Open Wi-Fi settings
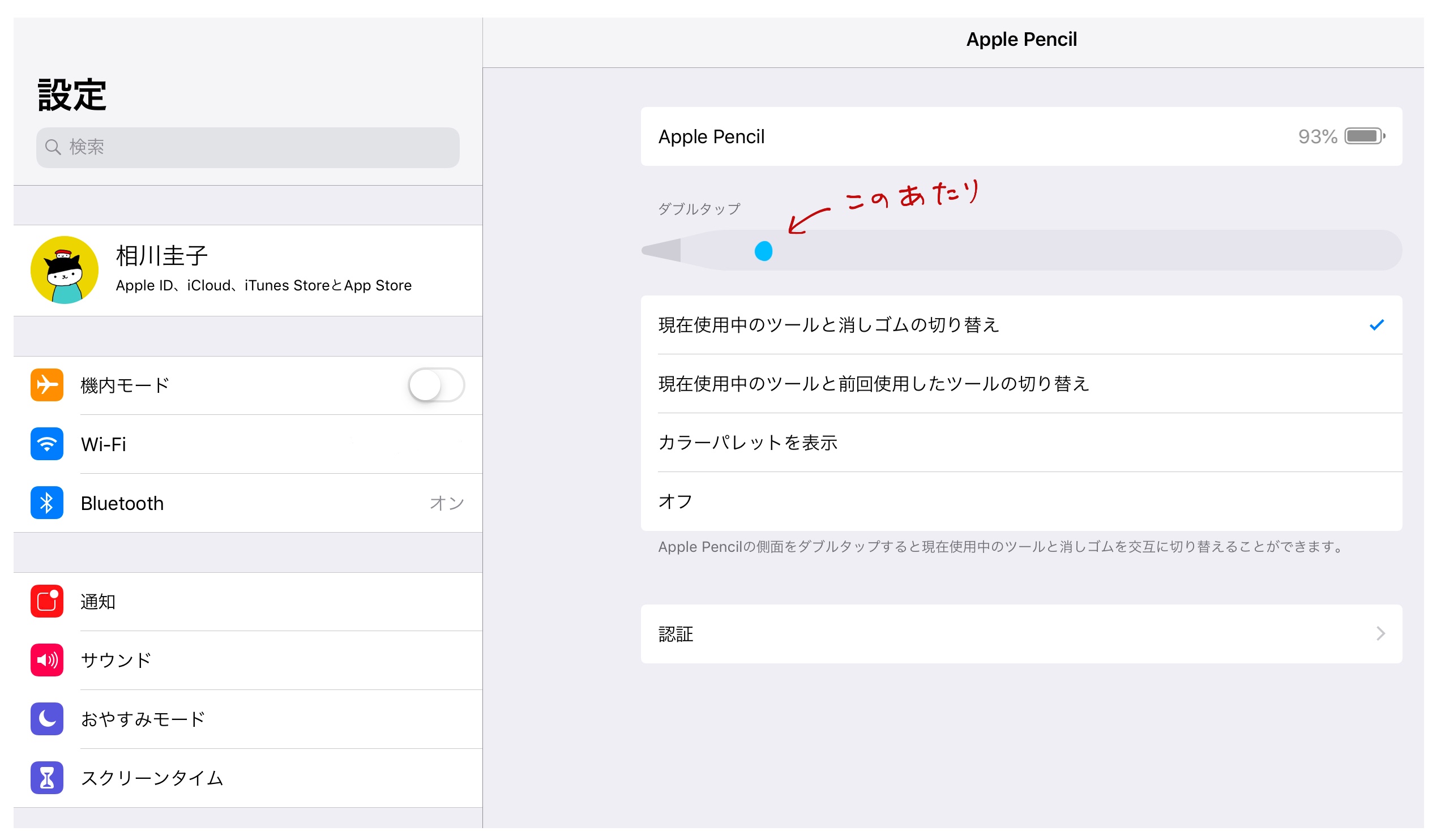The height and width of the screenshot is (840, 1445). coord(247,444)
